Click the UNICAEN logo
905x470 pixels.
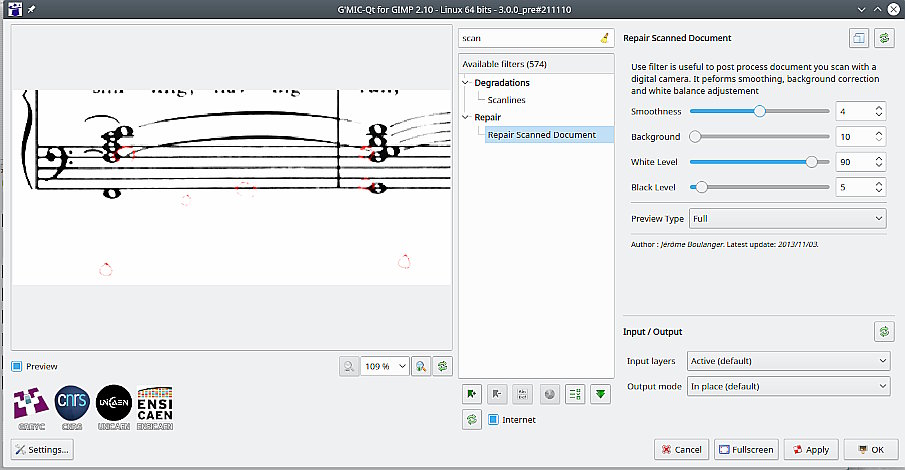pos(114,408)
